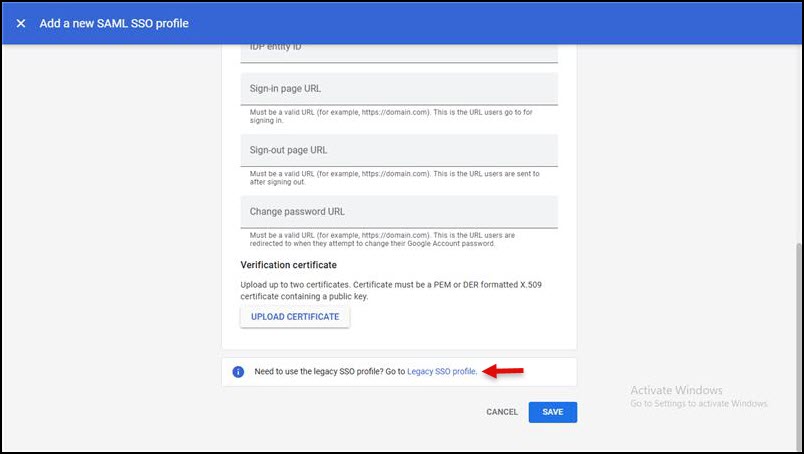Click the blue info icon in legacy notice
Image resolution: width=804 pixels, height=454 pixels.
click(238, 372)
